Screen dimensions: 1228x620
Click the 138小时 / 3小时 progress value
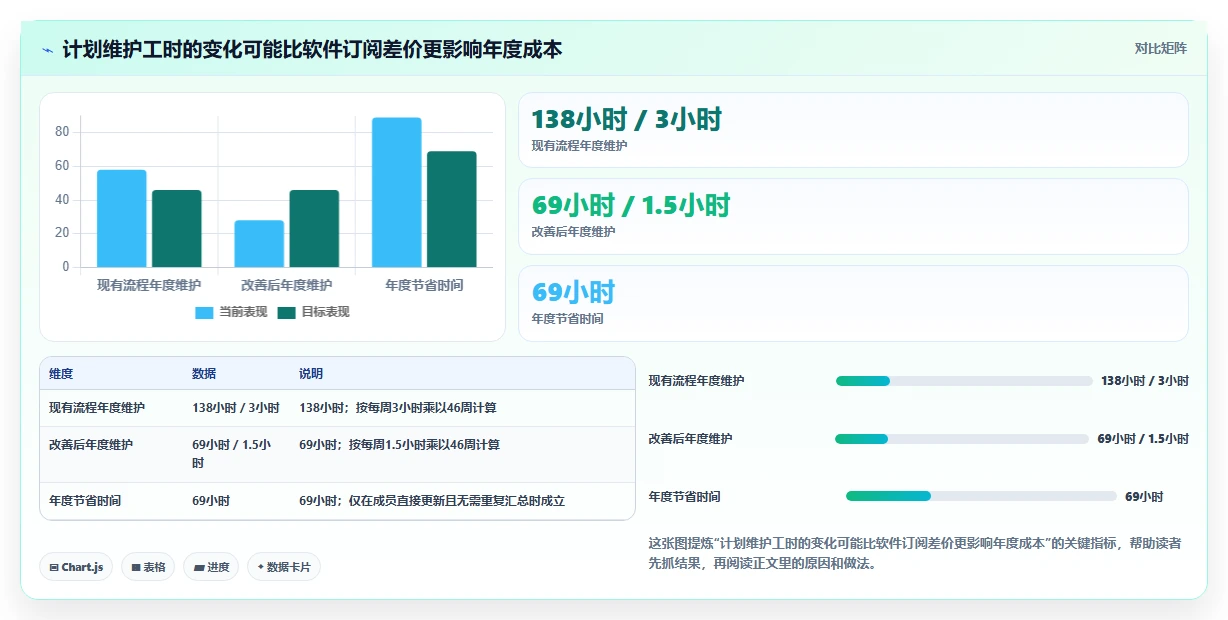[x=1145, y=381]
